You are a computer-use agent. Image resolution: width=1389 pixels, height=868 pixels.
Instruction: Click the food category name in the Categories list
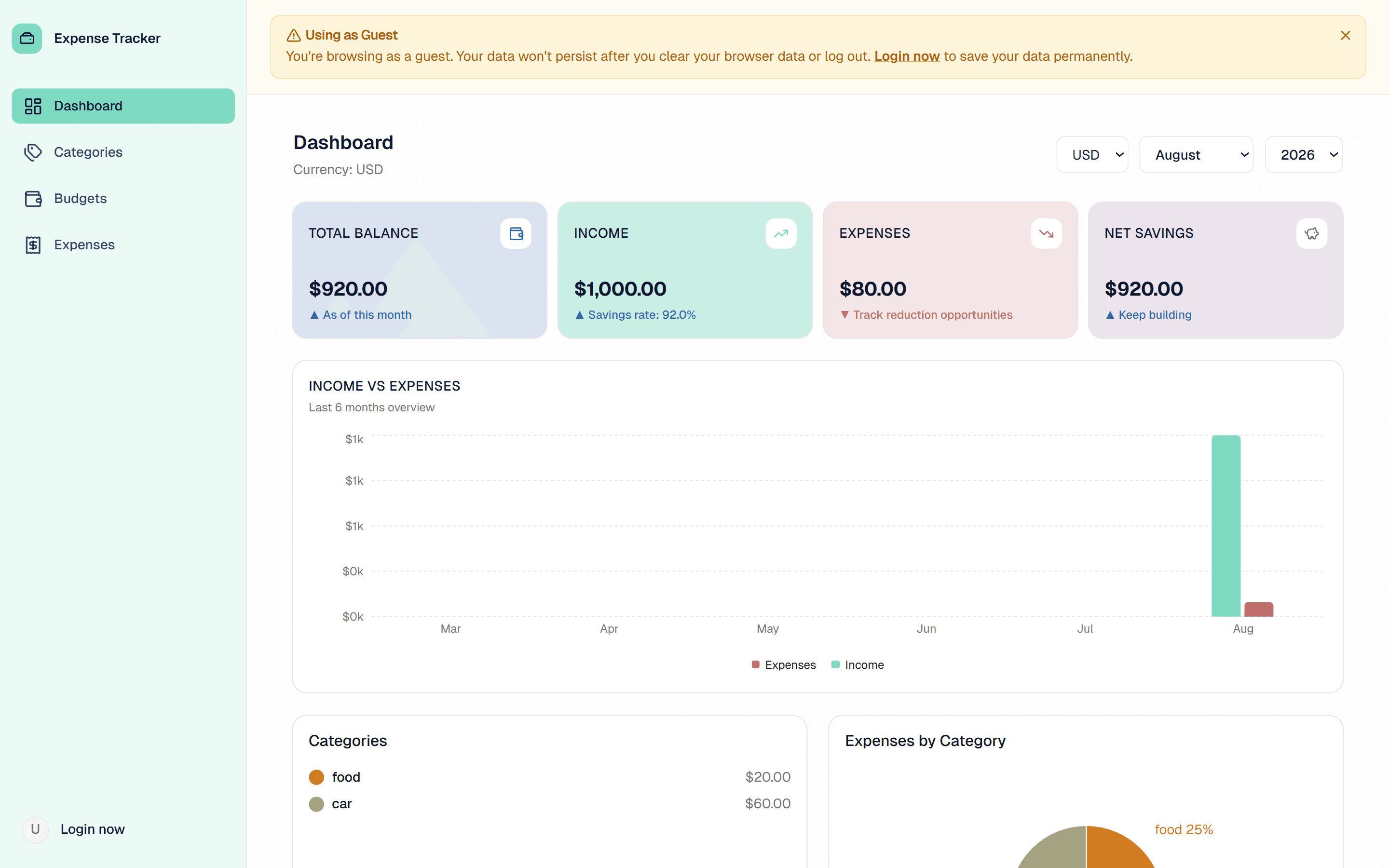[x=346, y=777]
